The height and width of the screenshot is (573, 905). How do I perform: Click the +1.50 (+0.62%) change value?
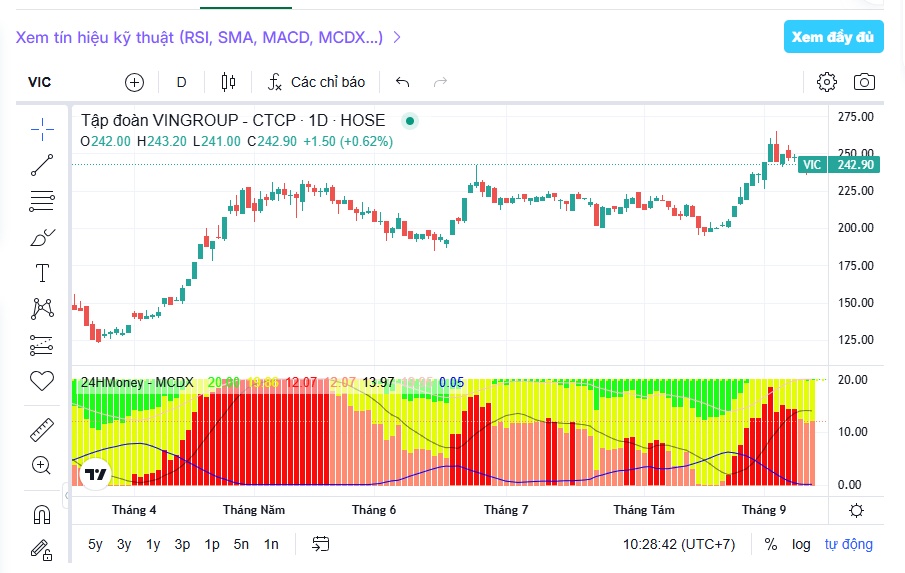click(348, 141)
